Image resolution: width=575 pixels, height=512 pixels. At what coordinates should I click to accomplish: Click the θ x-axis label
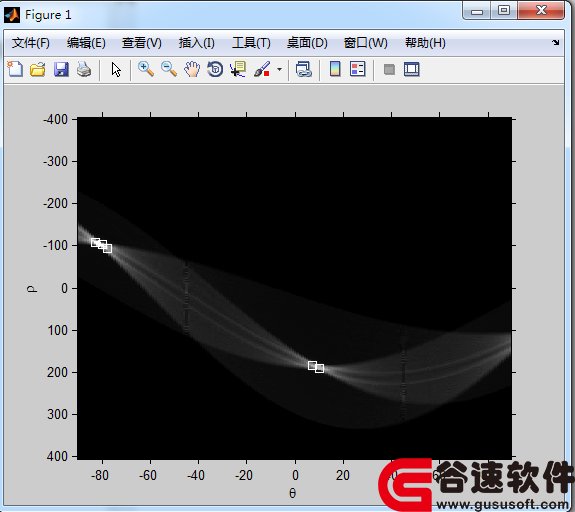click(x=292, y=493)
